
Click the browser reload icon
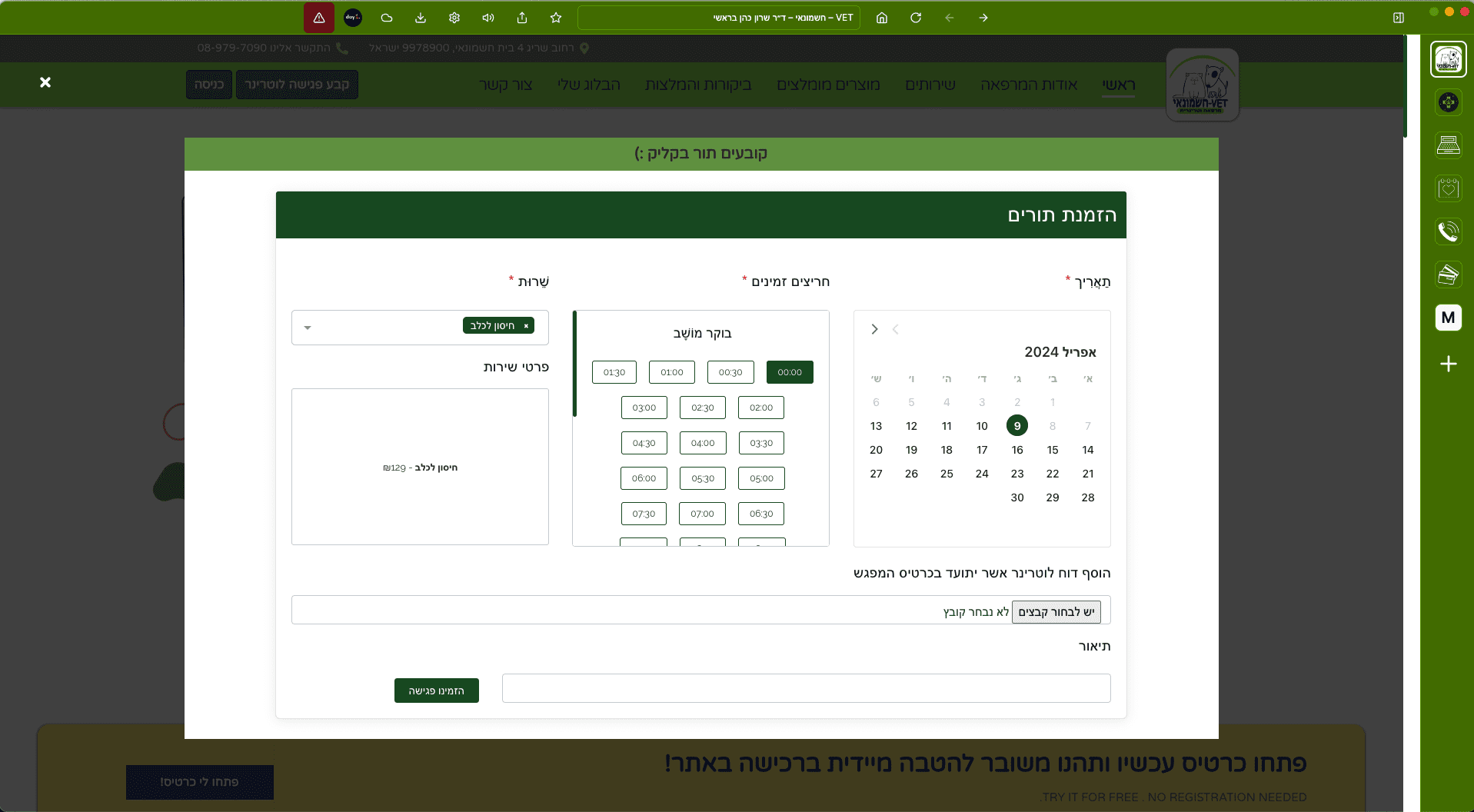click(915, 18)
